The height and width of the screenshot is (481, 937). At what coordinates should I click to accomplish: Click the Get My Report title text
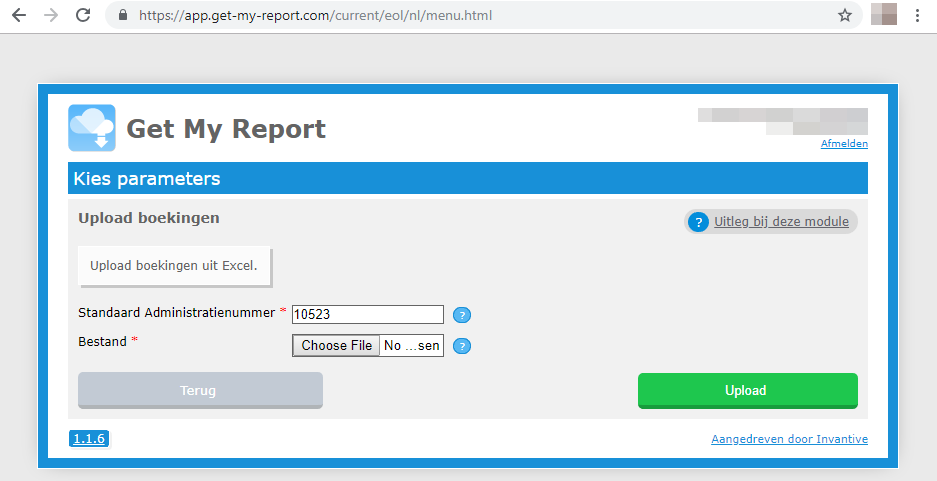226,129
